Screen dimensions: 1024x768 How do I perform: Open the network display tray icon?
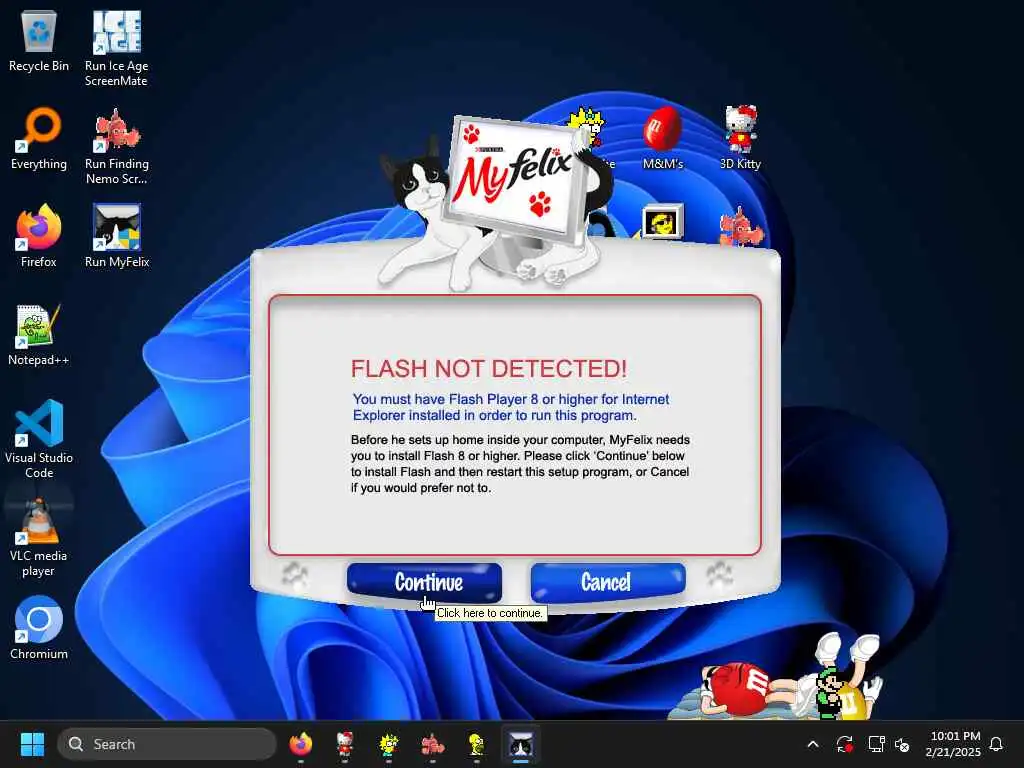(876, 744)
